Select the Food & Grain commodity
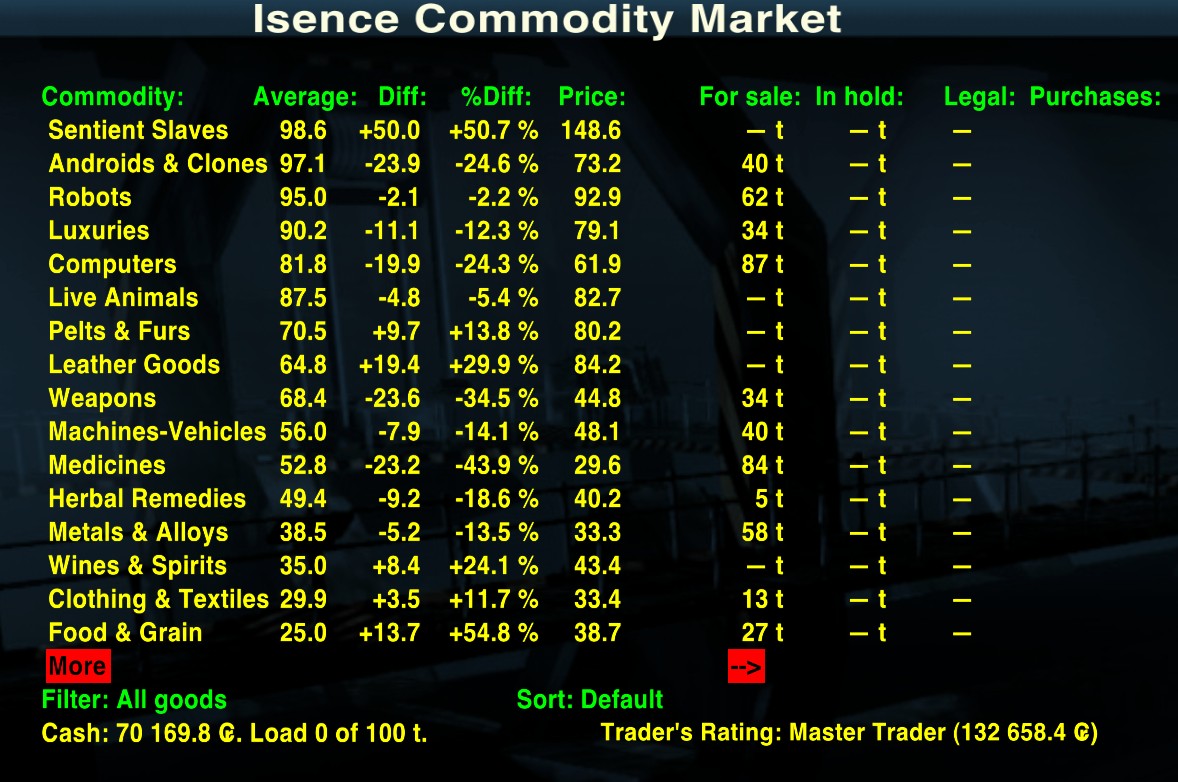Viewport: 1178px width, 782px height. coord(125,633)
